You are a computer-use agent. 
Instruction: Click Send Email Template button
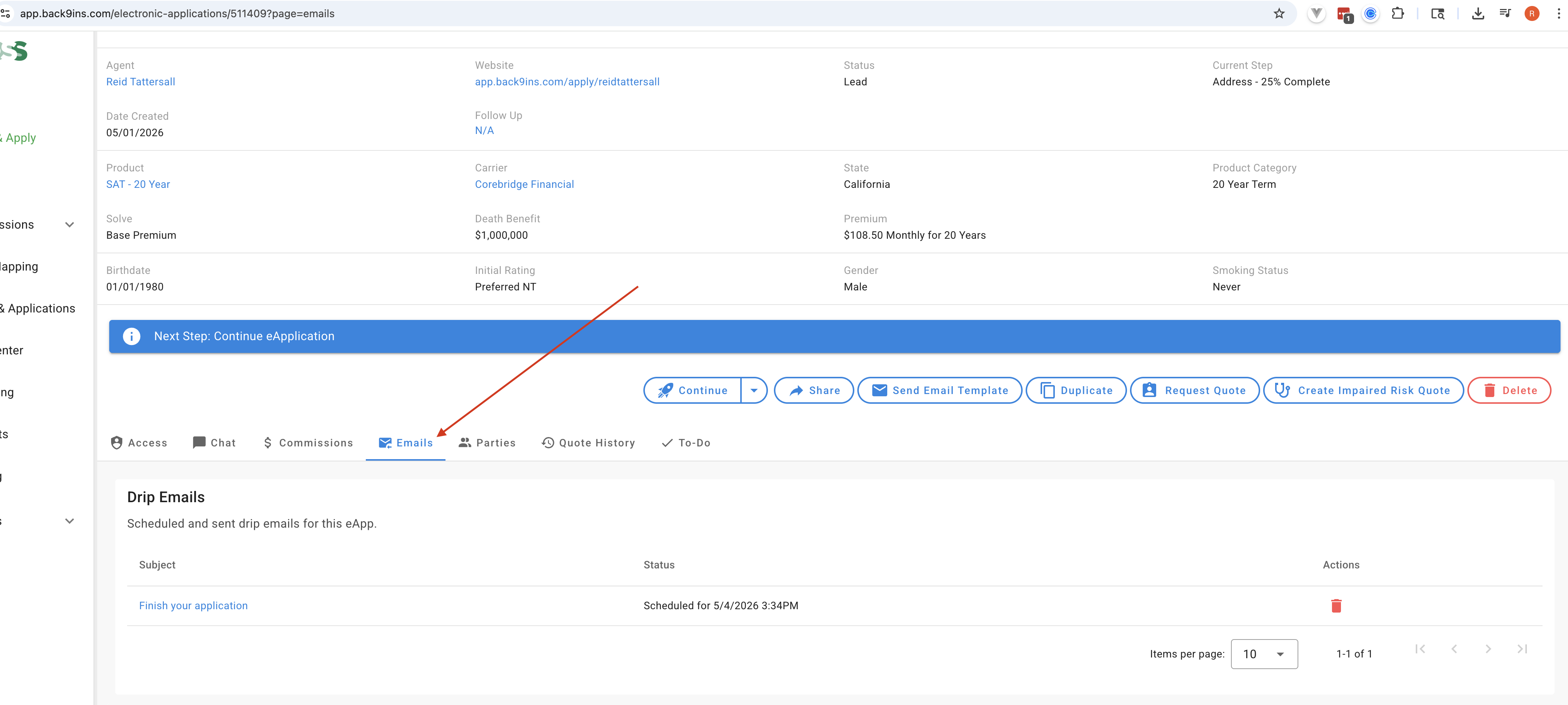[x=939, y=390]
